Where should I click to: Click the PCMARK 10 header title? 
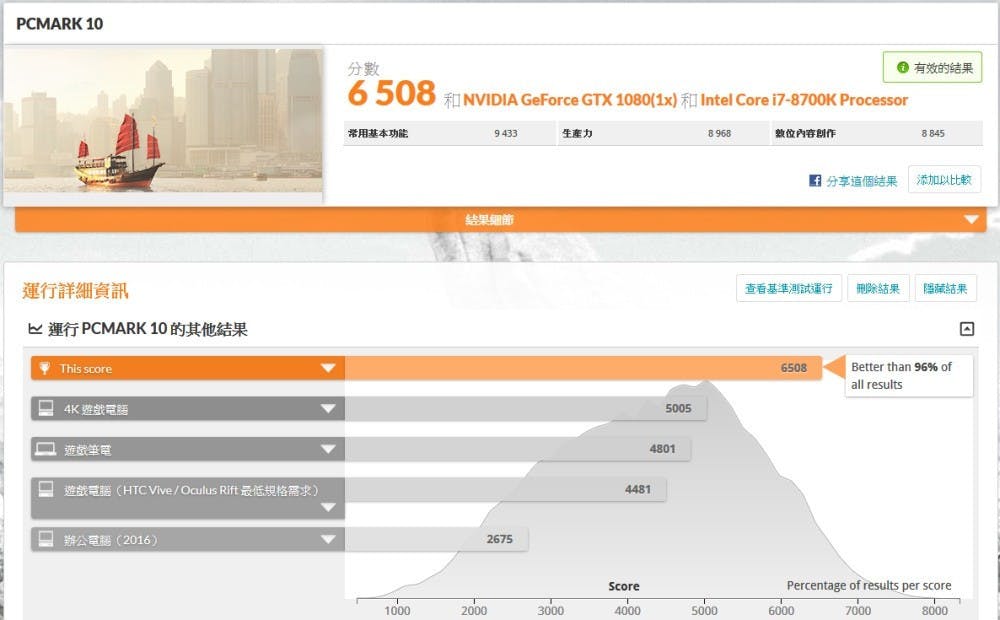point(59,24)
